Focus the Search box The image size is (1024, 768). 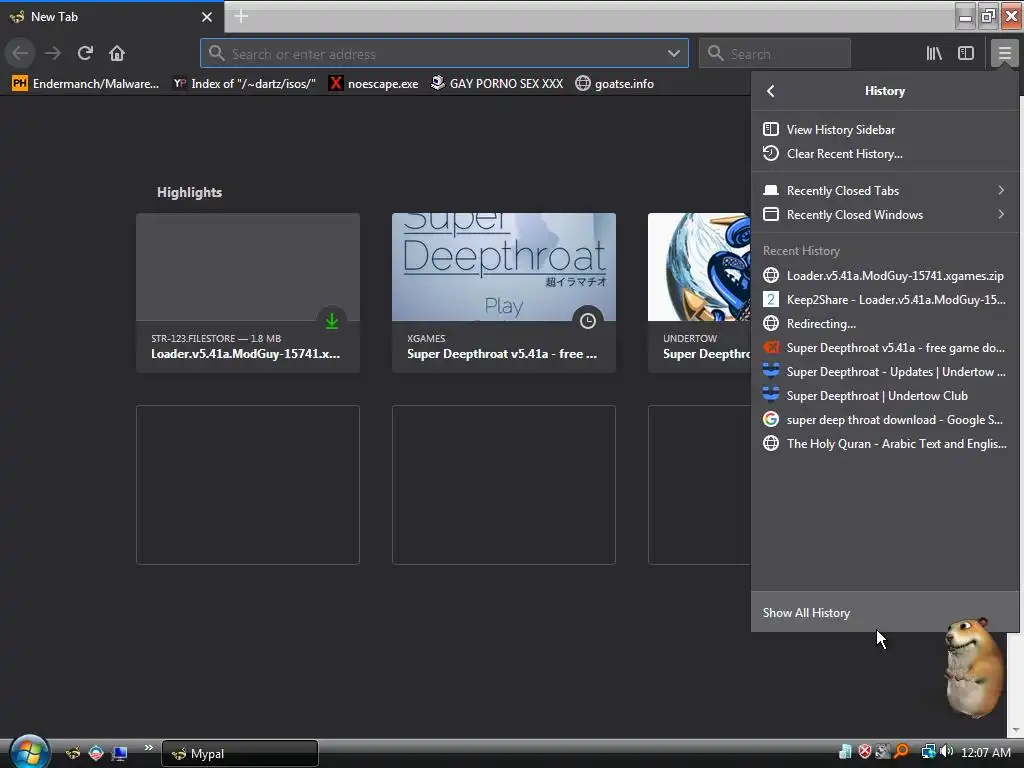click(x=775, y=54)
